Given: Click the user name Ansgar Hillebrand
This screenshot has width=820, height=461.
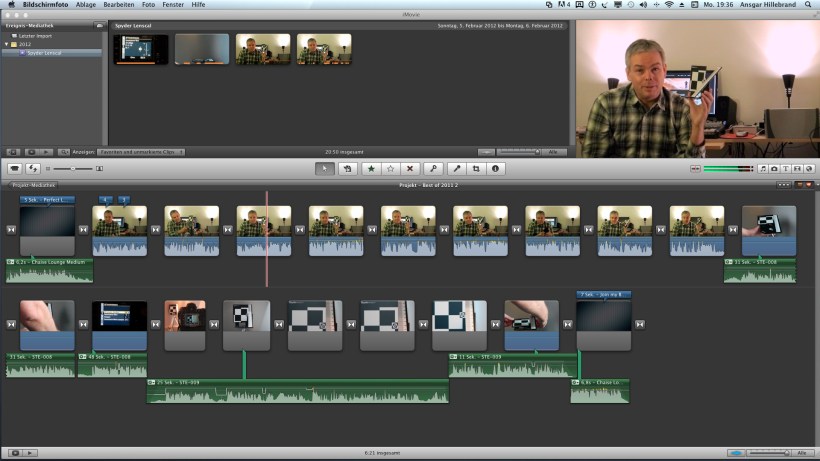Looking at the screenshot, I should pos(768,4).
